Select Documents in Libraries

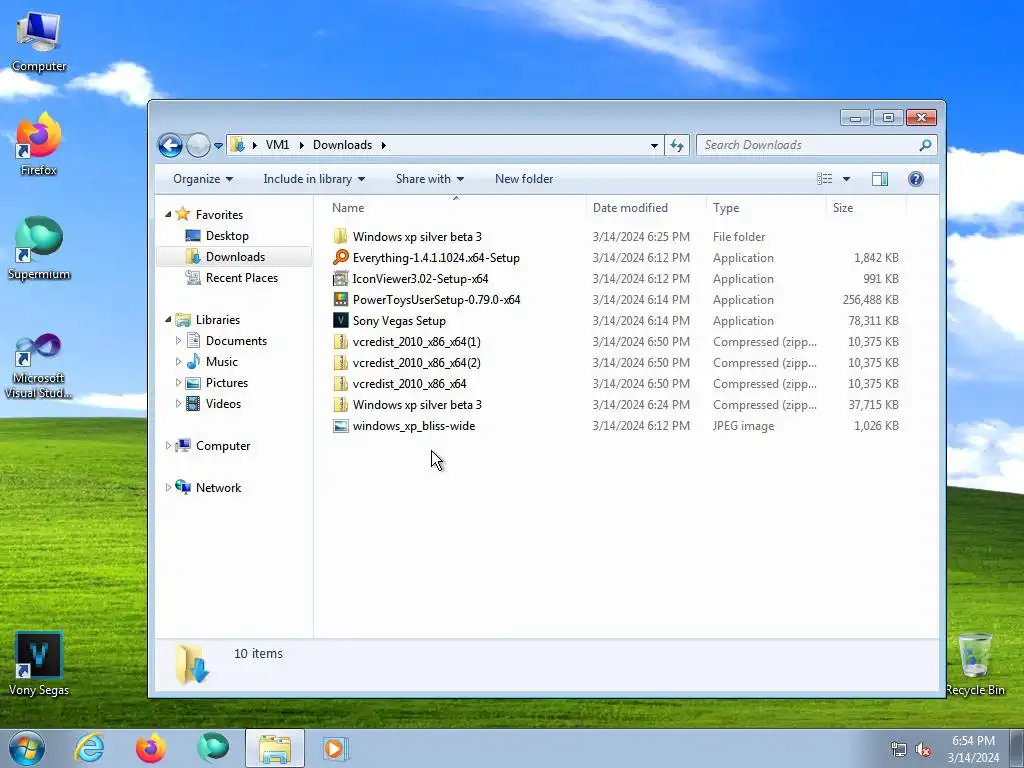coord(236,340)
